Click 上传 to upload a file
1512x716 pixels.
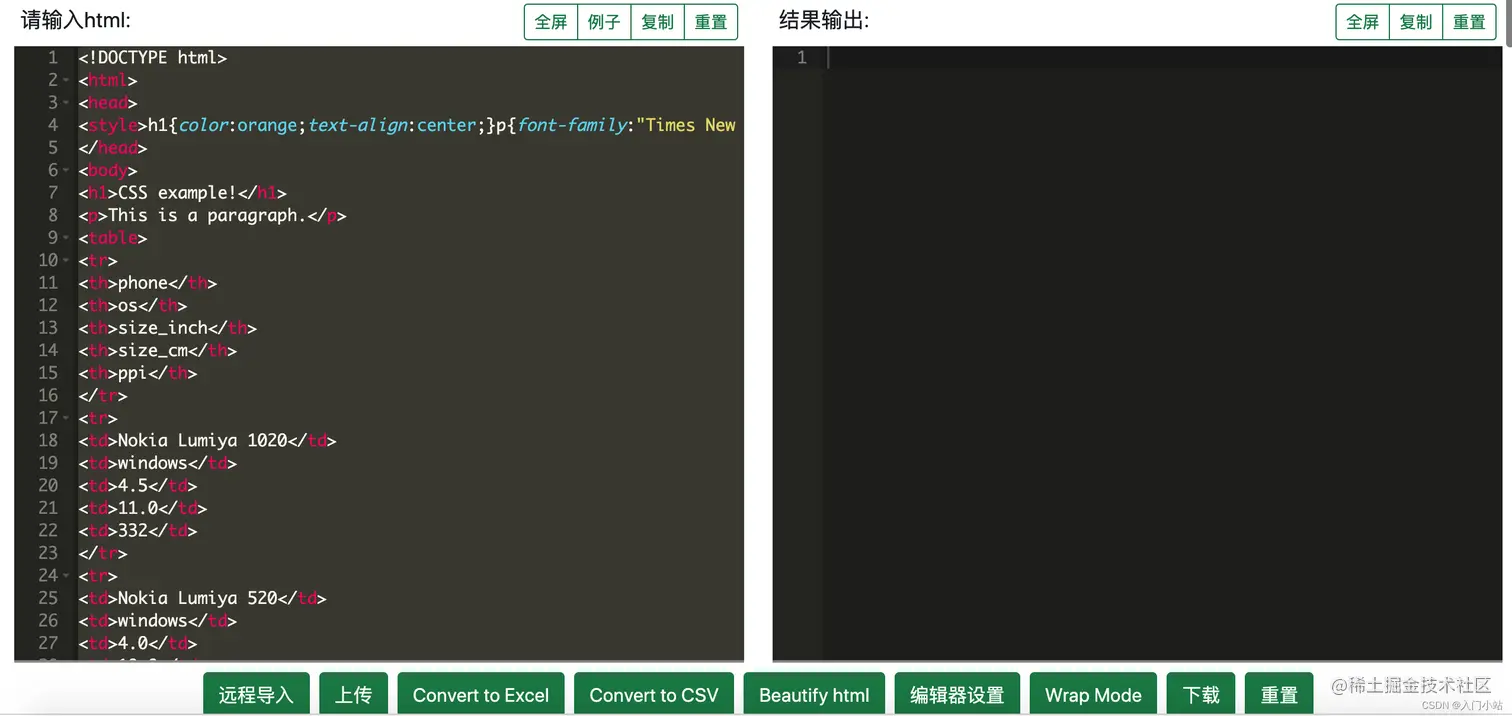[x=353, y=694]
